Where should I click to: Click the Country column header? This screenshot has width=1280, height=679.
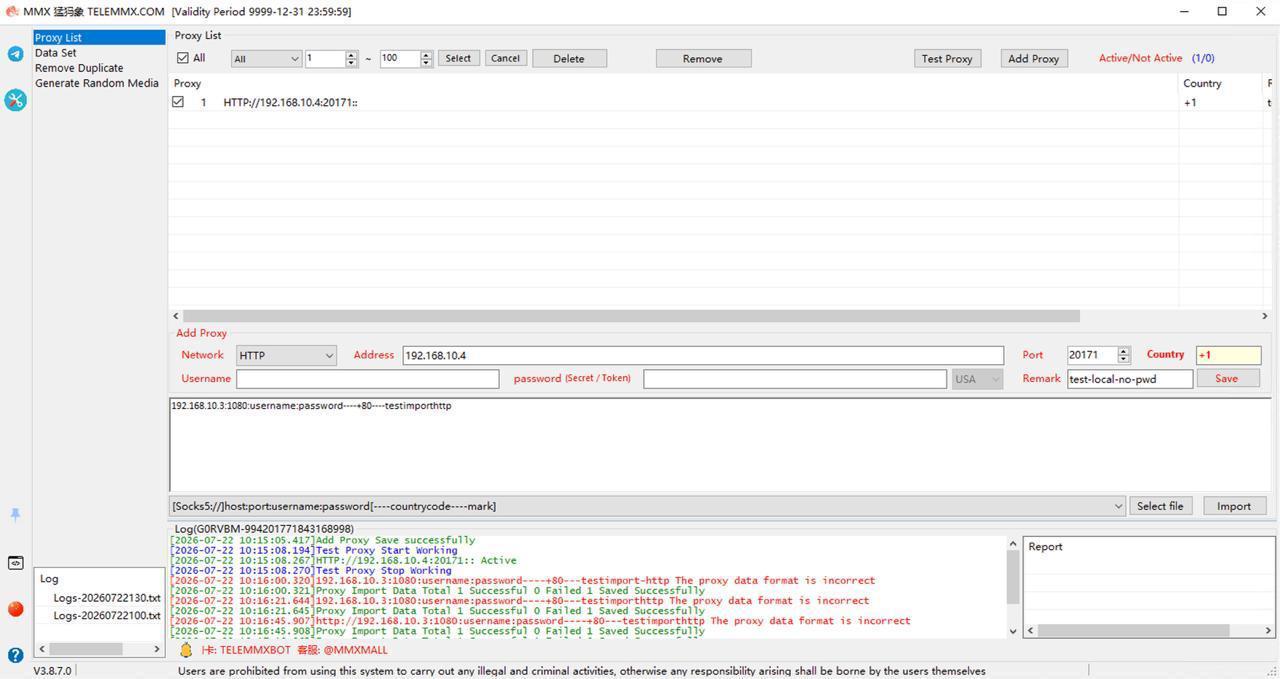(1202, 83)
